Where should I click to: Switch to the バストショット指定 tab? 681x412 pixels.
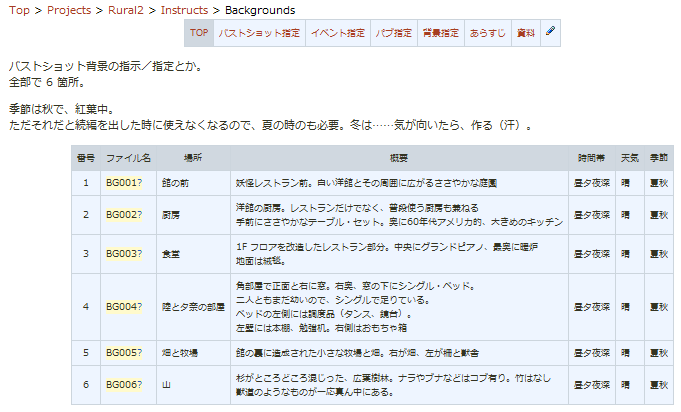click(x=259, y=33)
